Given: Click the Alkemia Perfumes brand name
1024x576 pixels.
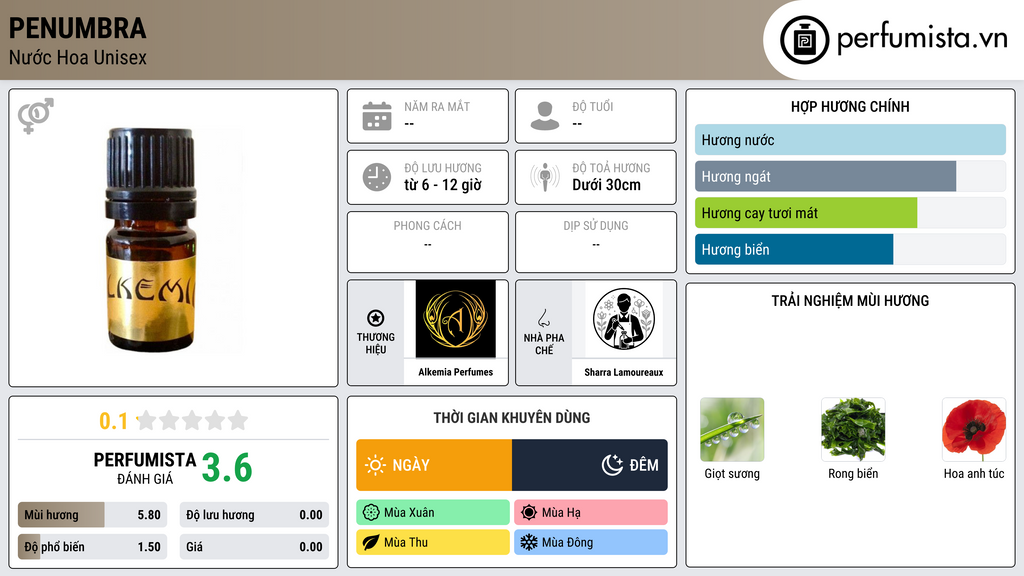Looking at the screenshot, I should [456, 372].
